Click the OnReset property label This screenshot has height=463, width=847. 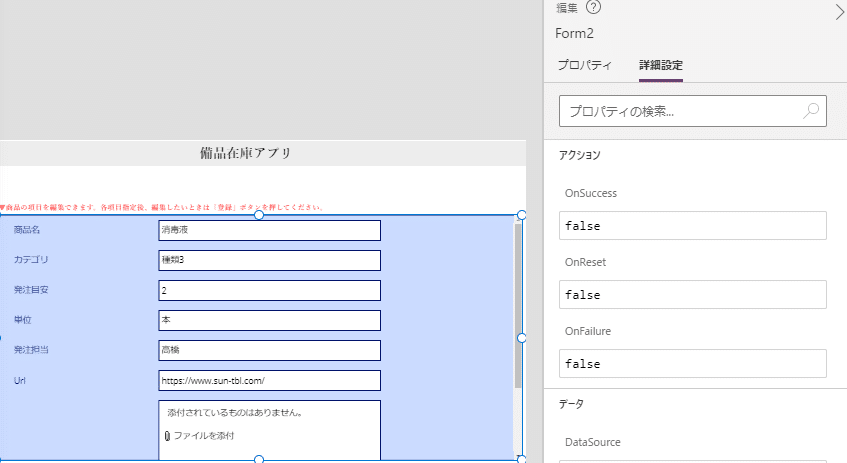[x=585, y=263]
